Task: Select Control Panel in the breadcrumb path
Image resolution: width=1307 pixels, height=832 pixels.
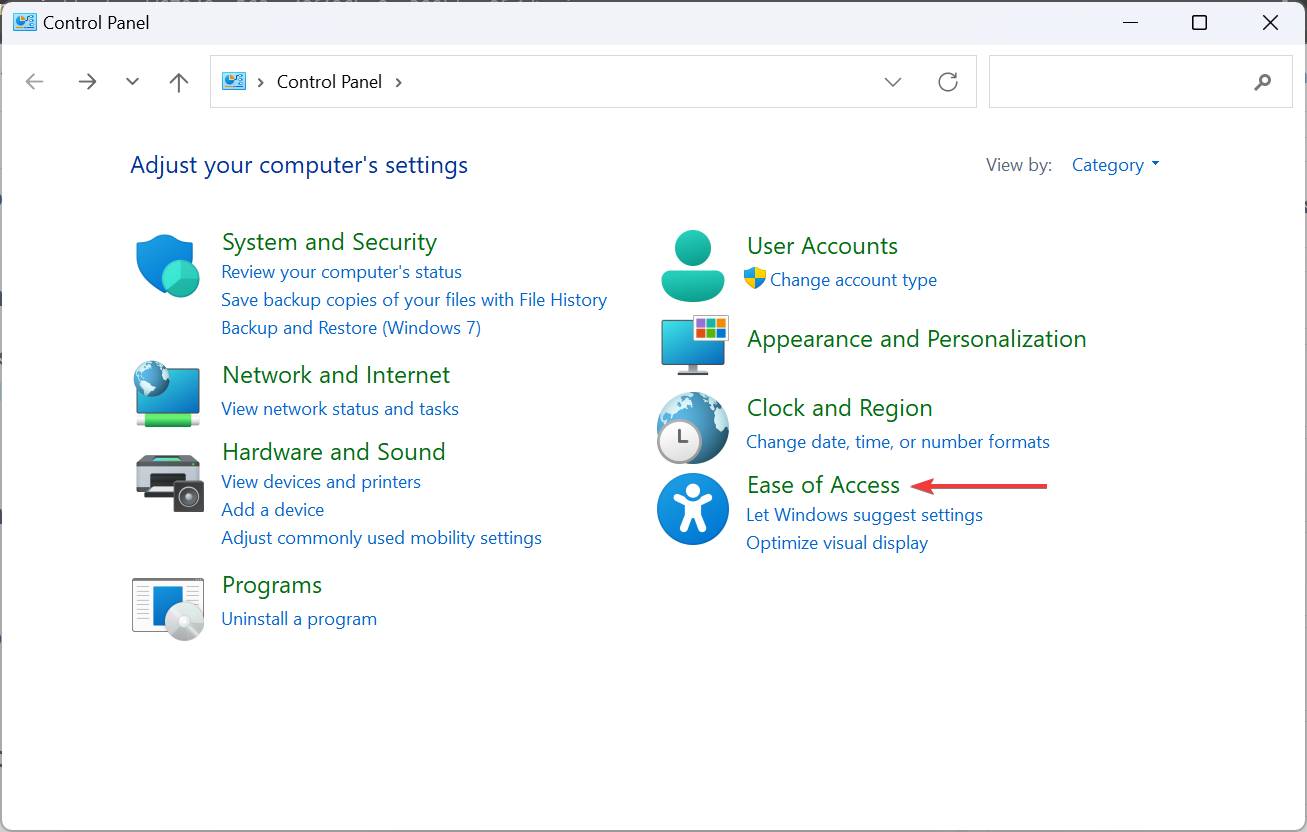Action: tap(329, 81)
